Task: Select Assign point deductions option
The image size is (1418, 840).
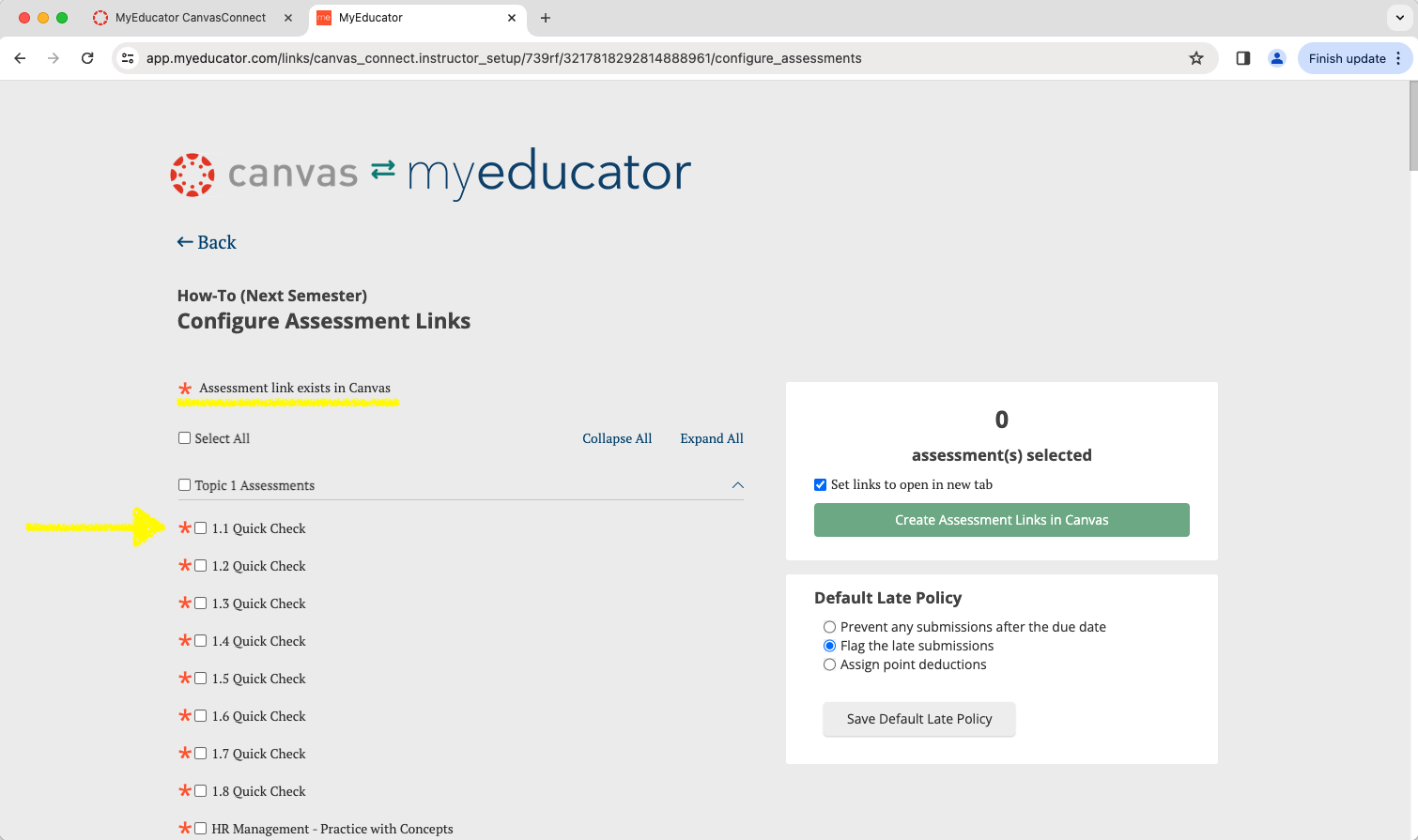Action: pos(829,664)
